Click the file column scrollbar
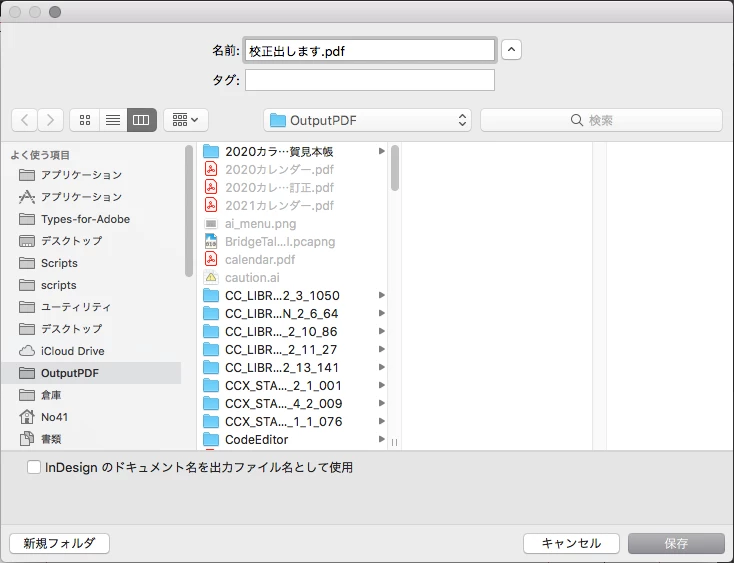This screenshot has width=734, height=563. [395, 168]
